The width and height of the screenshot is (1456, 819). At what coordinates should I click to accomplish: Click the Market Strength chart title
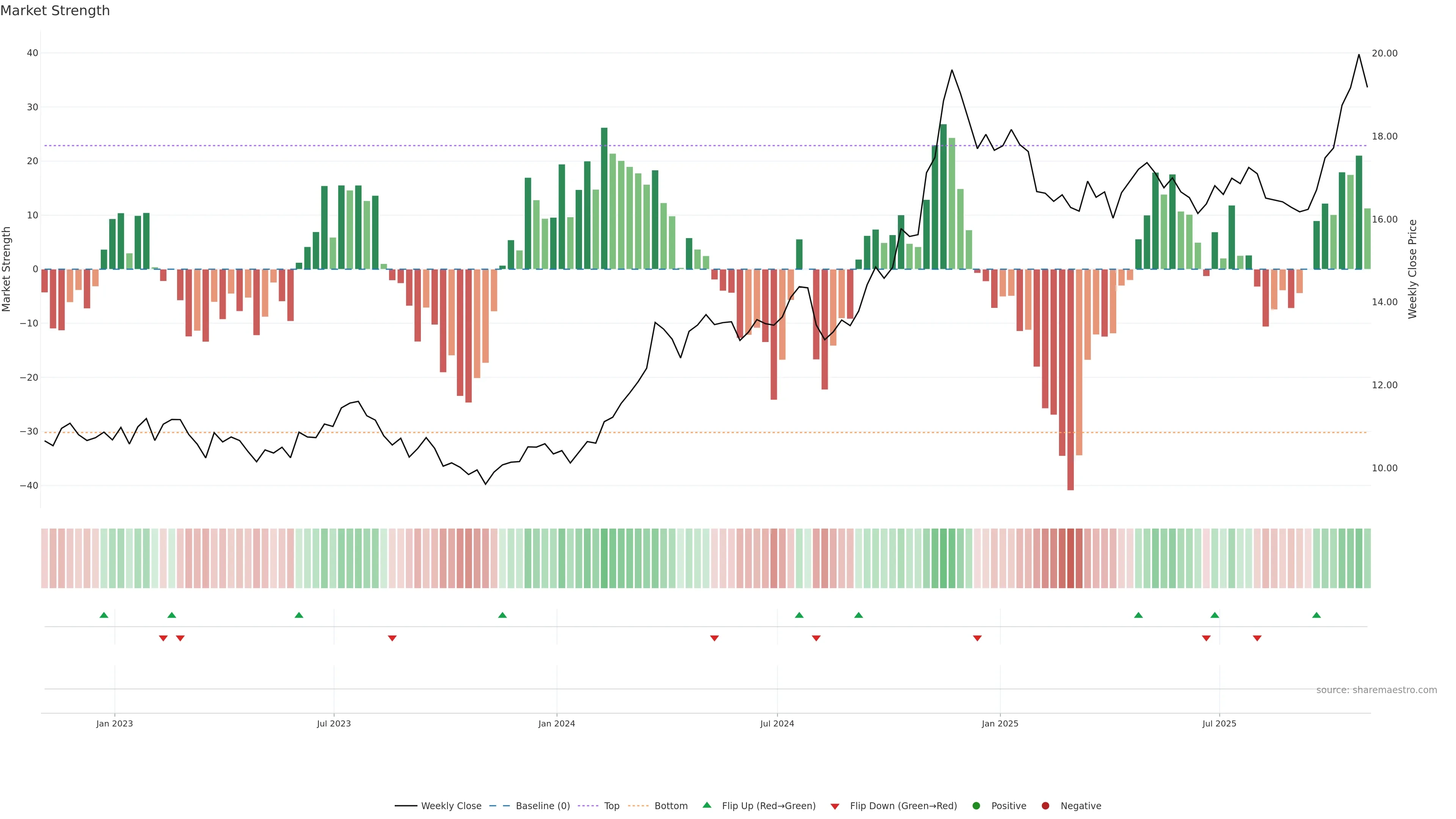55,11
